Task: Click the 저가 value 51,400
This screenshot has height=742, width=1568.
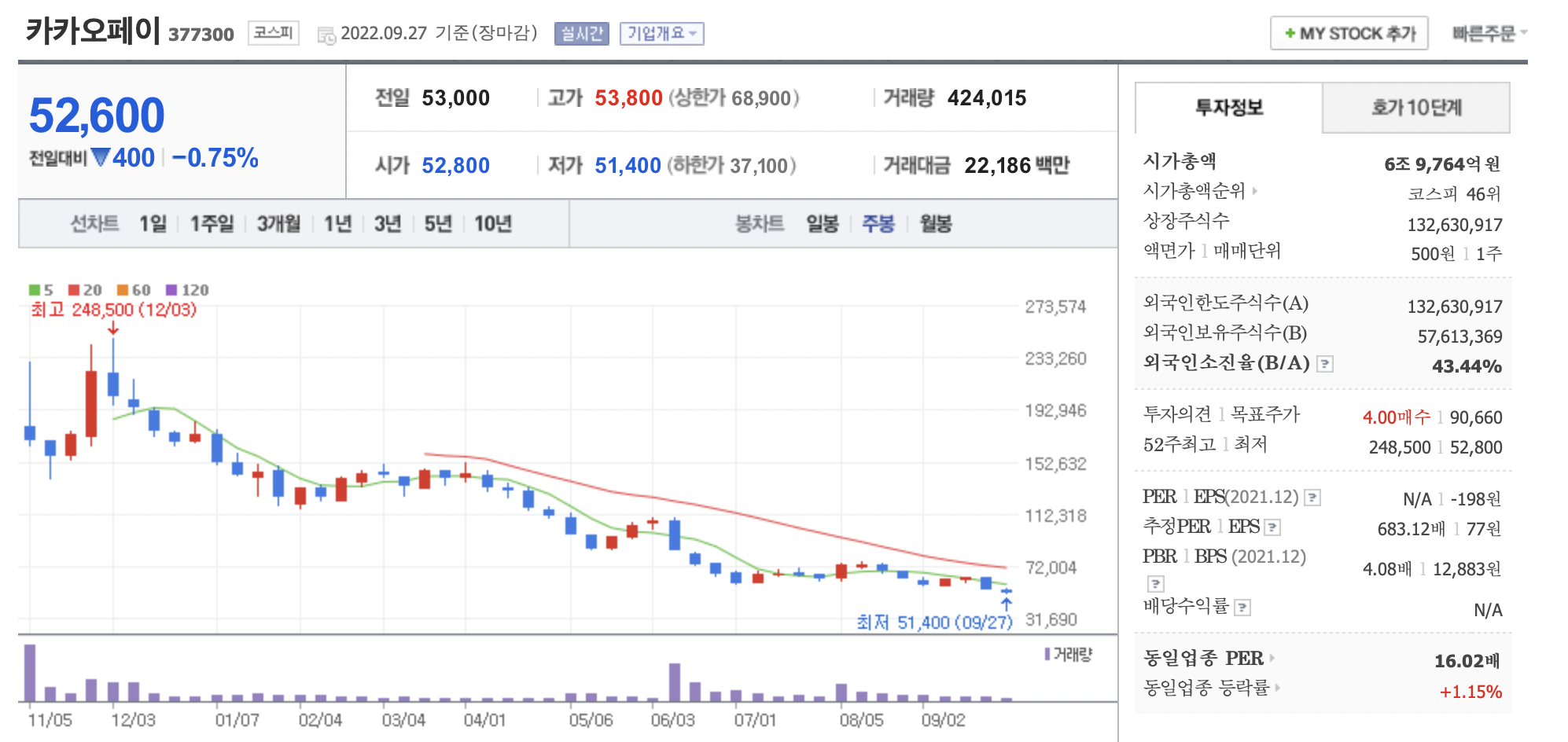Action: (628, 166)
